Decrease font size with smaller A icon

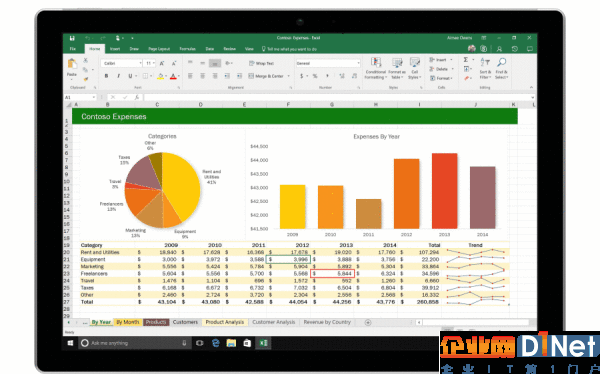pyautogui.click(x=174, y=63)
